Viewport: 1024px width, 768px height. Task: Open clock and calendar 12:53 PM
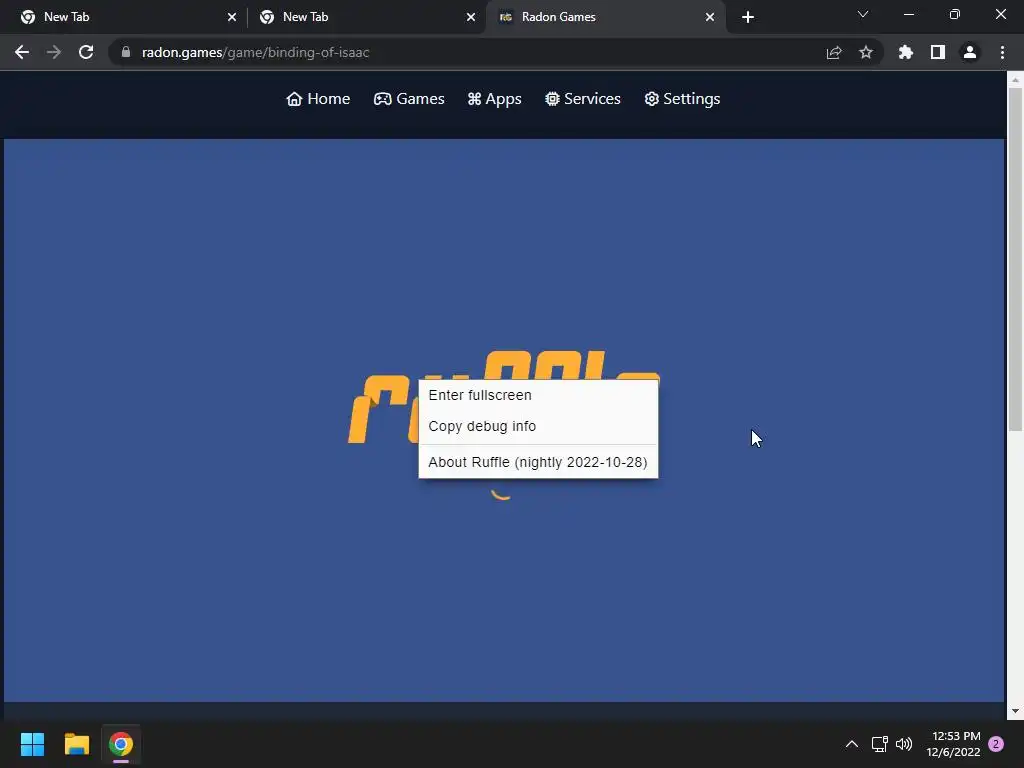[953, 744]
